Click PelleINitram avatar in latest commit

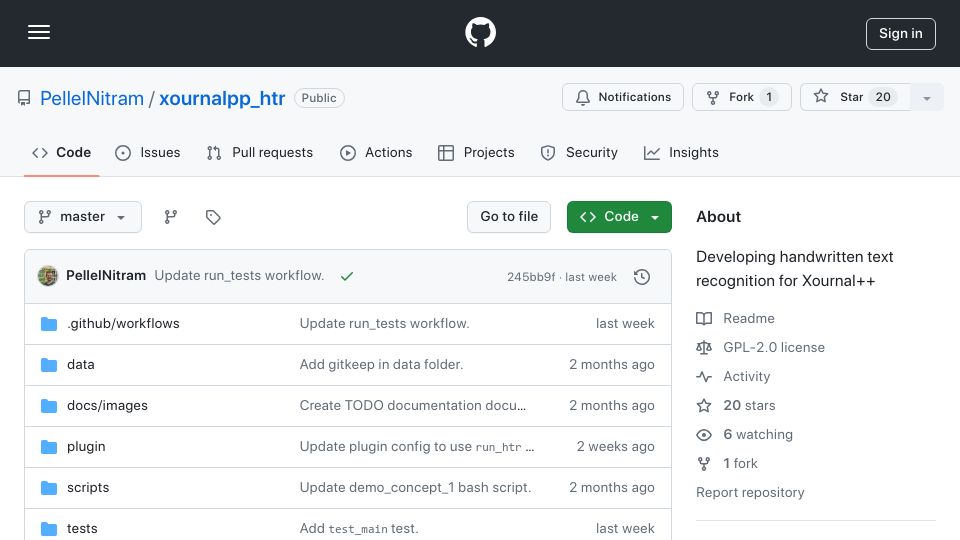click(48, 276)
